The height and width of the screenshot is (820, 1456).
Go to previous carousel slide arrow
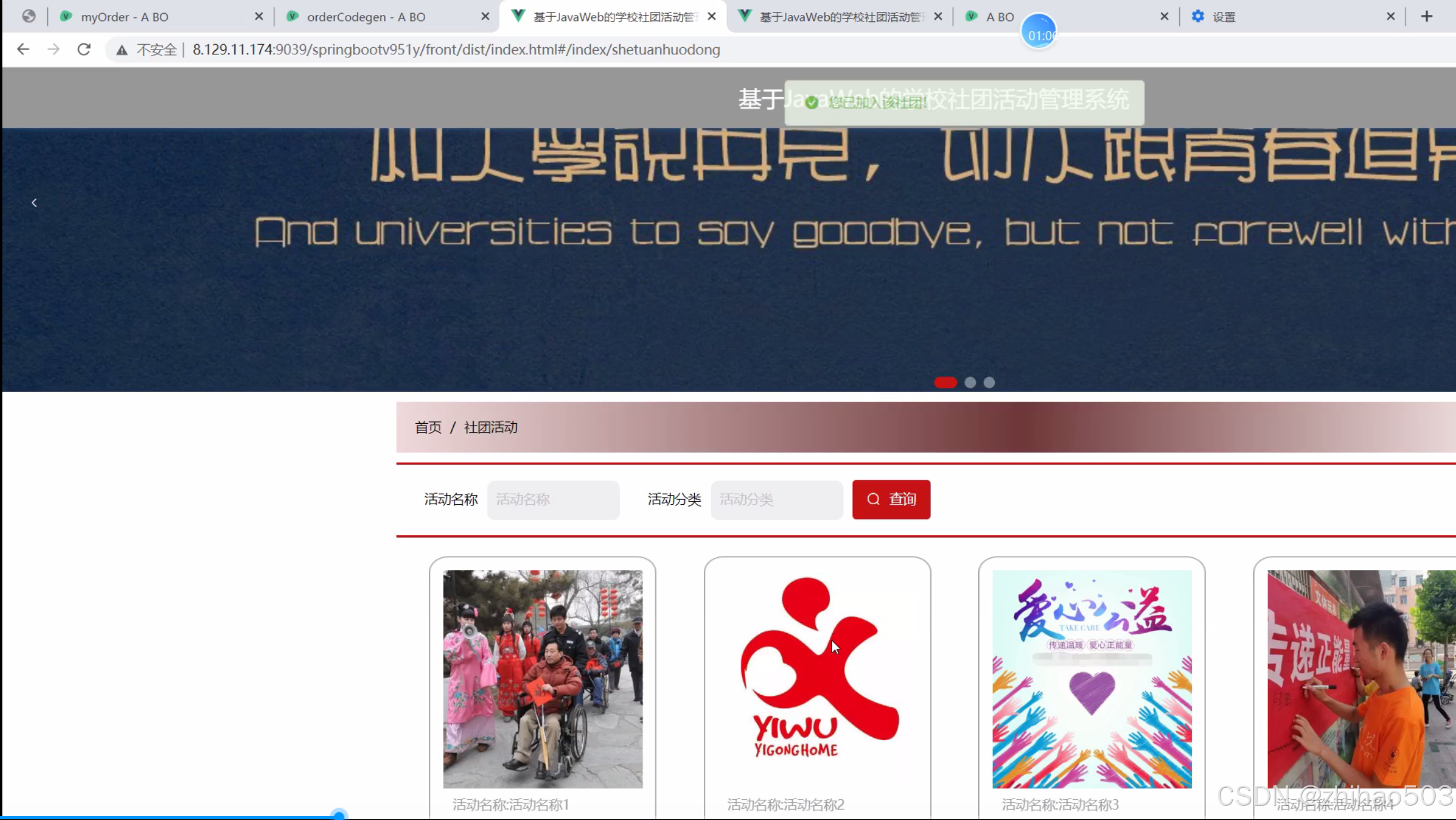[x=34, y=203]
